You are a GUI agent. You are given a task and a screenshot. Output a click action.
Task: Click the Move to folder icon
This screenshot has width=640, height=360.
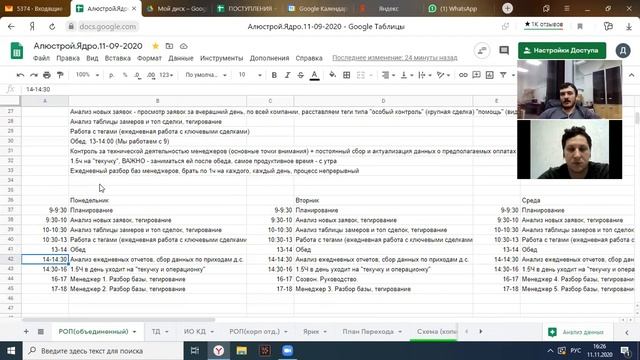pyautogui.click(x=169, y=46)
